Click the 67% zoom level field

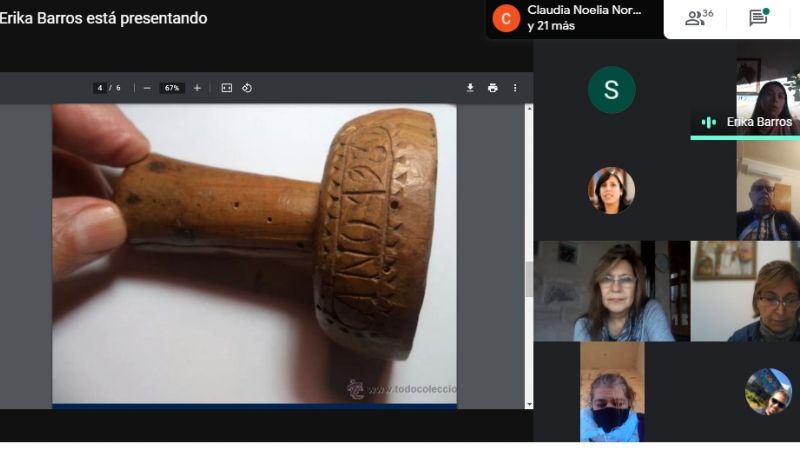pos(172,88)
